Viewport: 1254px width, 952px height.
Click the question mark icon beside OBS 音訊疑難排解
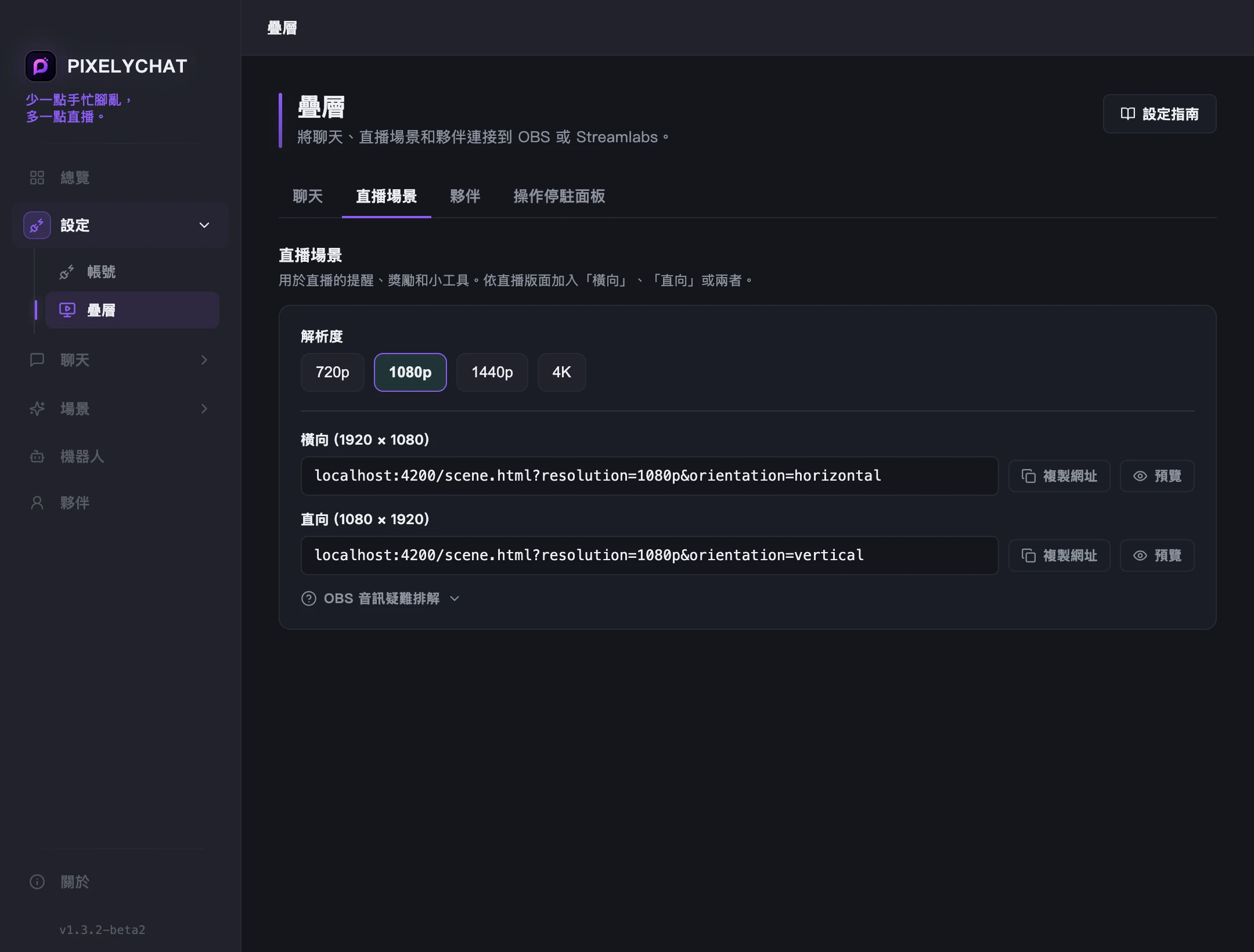click(309, 598)
